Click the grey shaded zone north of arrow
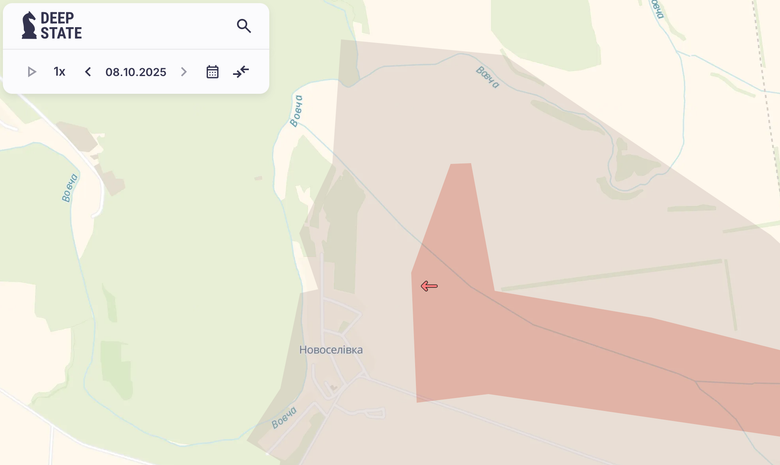This screenshot has height=465, width=780. (x=497, y=124)
